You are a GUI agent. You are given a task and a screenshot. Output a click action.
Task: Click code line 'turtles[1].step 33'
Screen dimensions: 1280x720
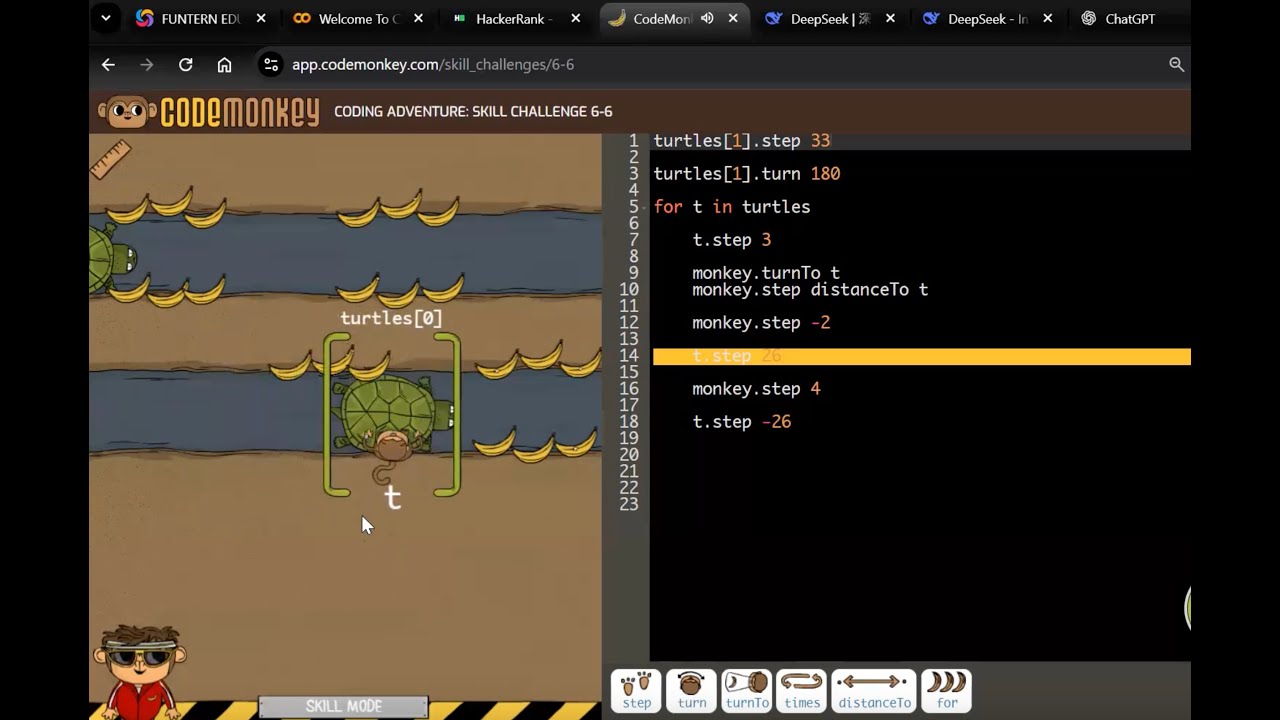pyautogui.click(x=741, y=141)
